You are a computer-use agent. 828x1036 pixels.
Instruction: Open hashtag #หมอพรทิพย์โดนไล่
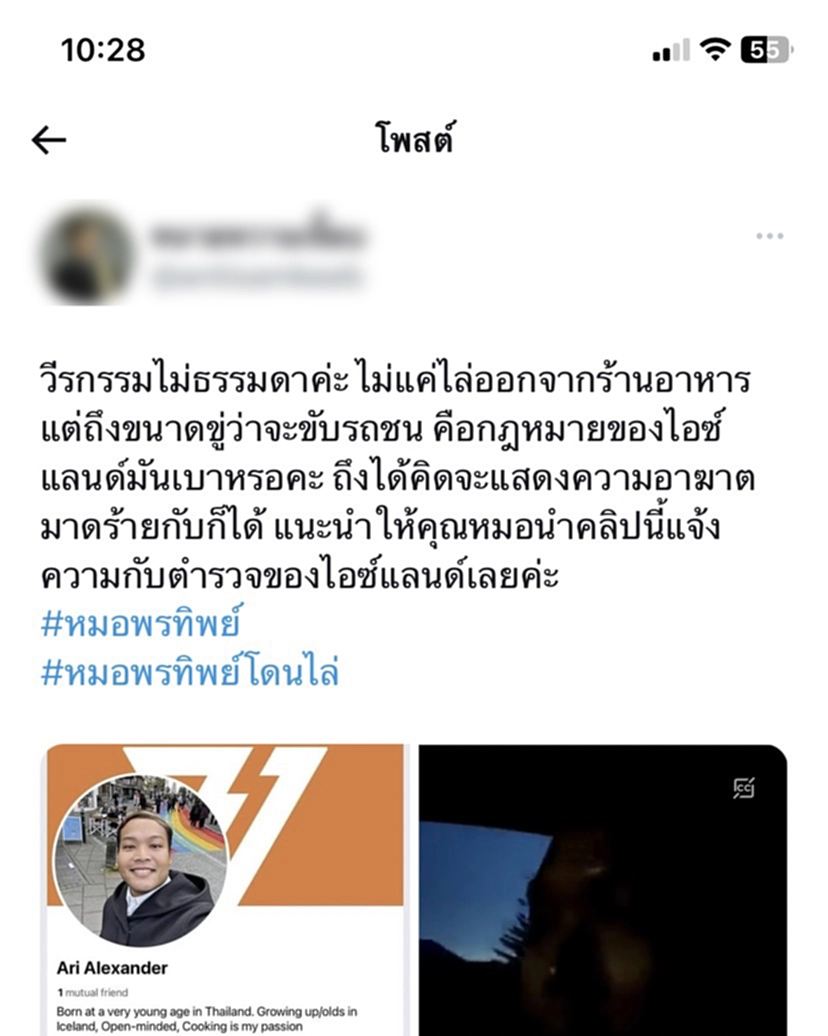pyautogui.click(x=190, y=672)
